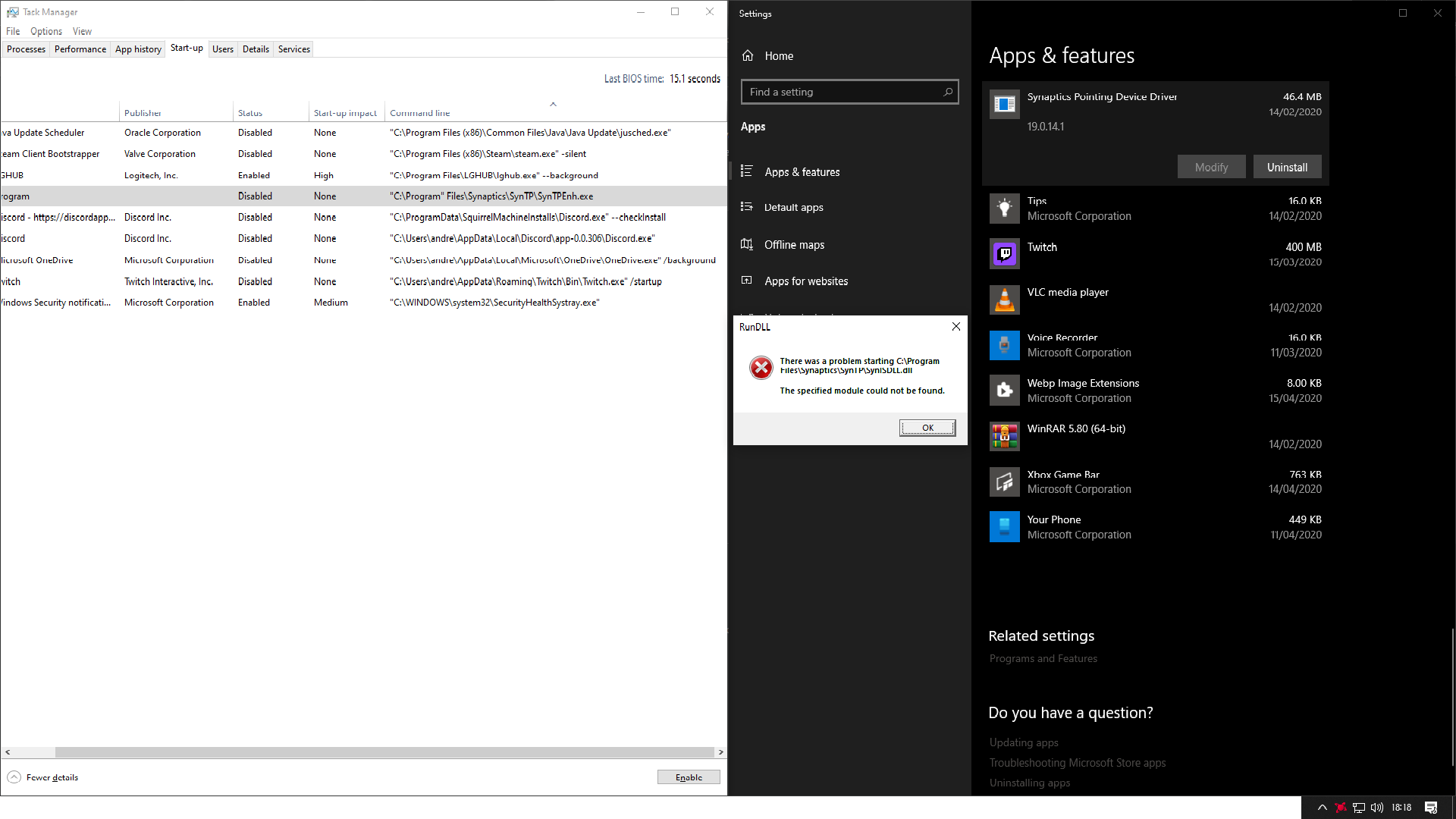Select the Discord app-0.0.306 start-up row
The height and width of the screenshot is (819, 1456).
(x=363, y=239)
